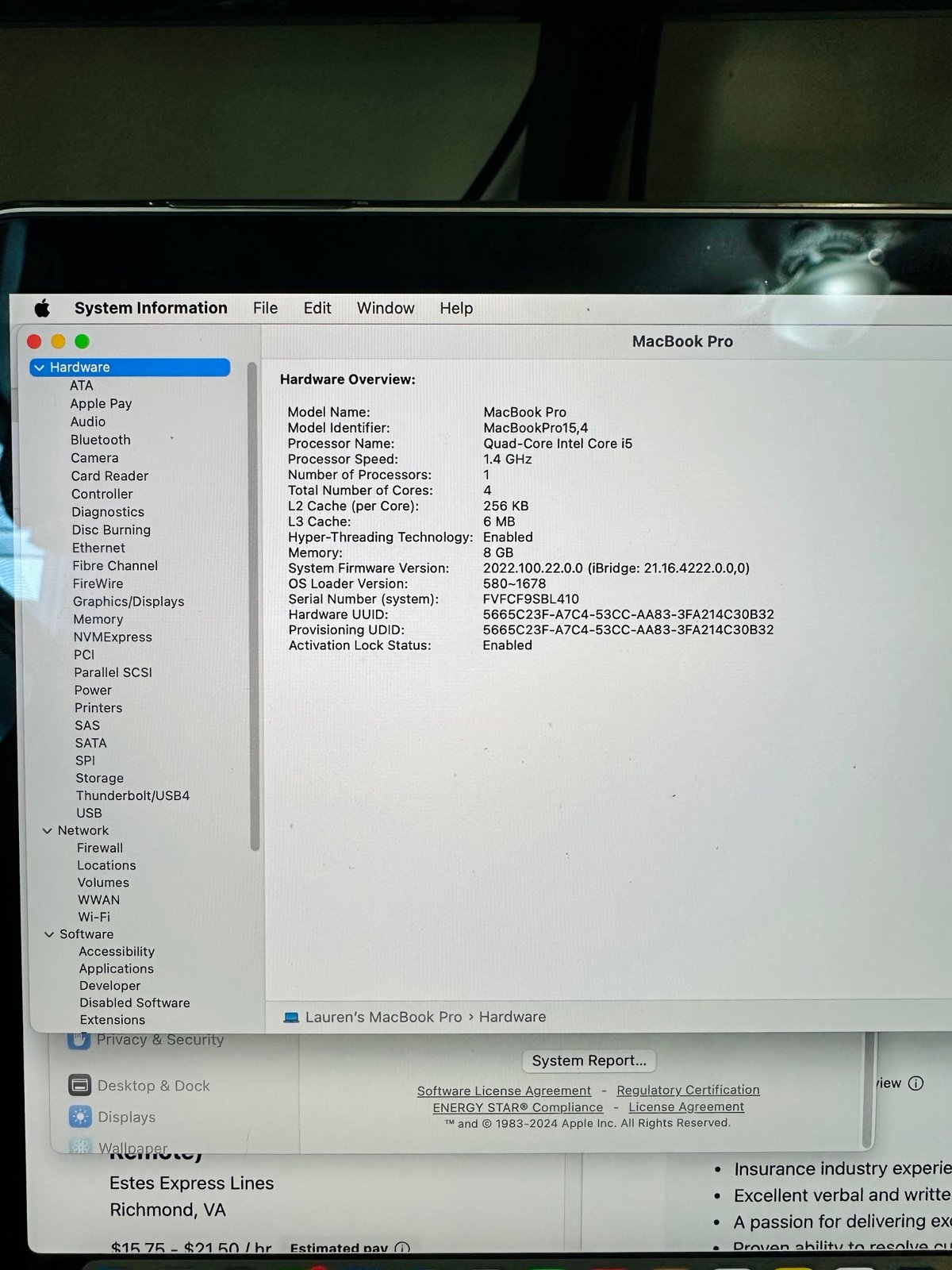952x1270 pixels.
Task: Select Apple Pay in the sidebar
Action: click(101, 403)
